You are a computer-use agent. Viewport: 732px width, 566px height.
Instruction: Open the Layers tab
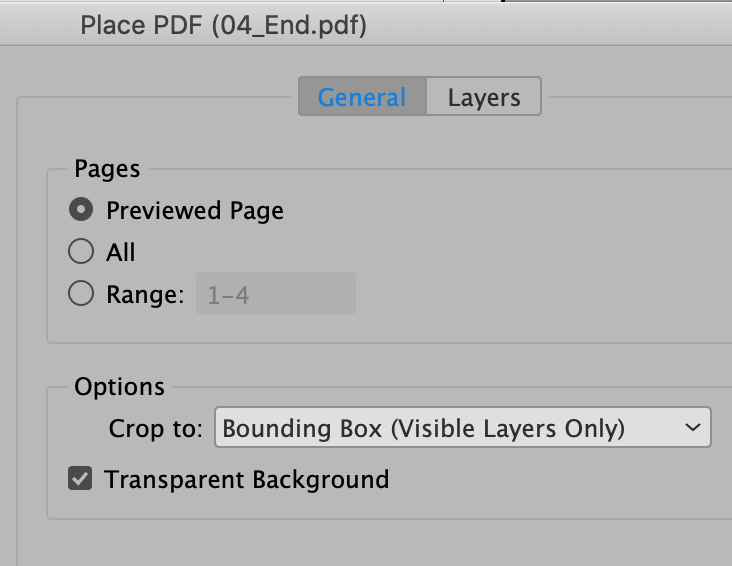click(x=484, y=97)
